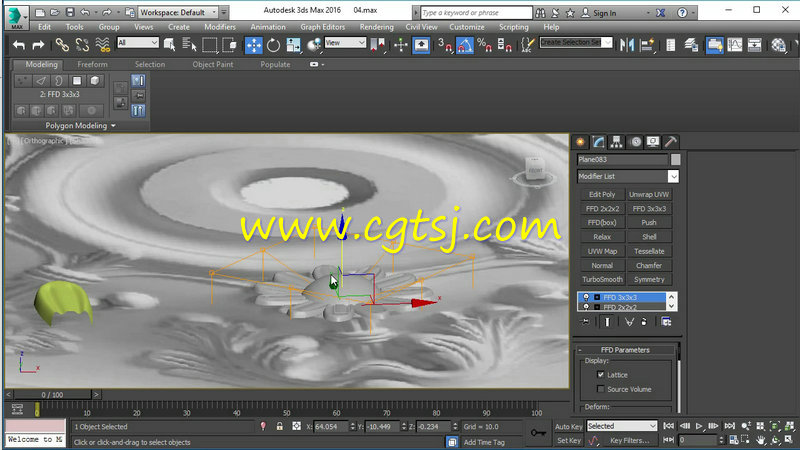
Task: Toggle 3D Snaps
Action: tap(445, 45)
